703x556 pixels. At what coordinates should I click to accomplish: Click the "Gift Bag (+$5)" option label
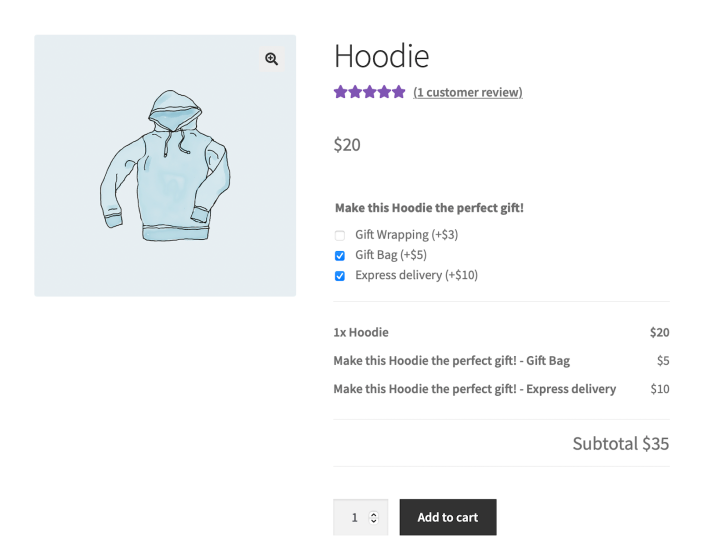pyautogui.click(x=391, y=255)
